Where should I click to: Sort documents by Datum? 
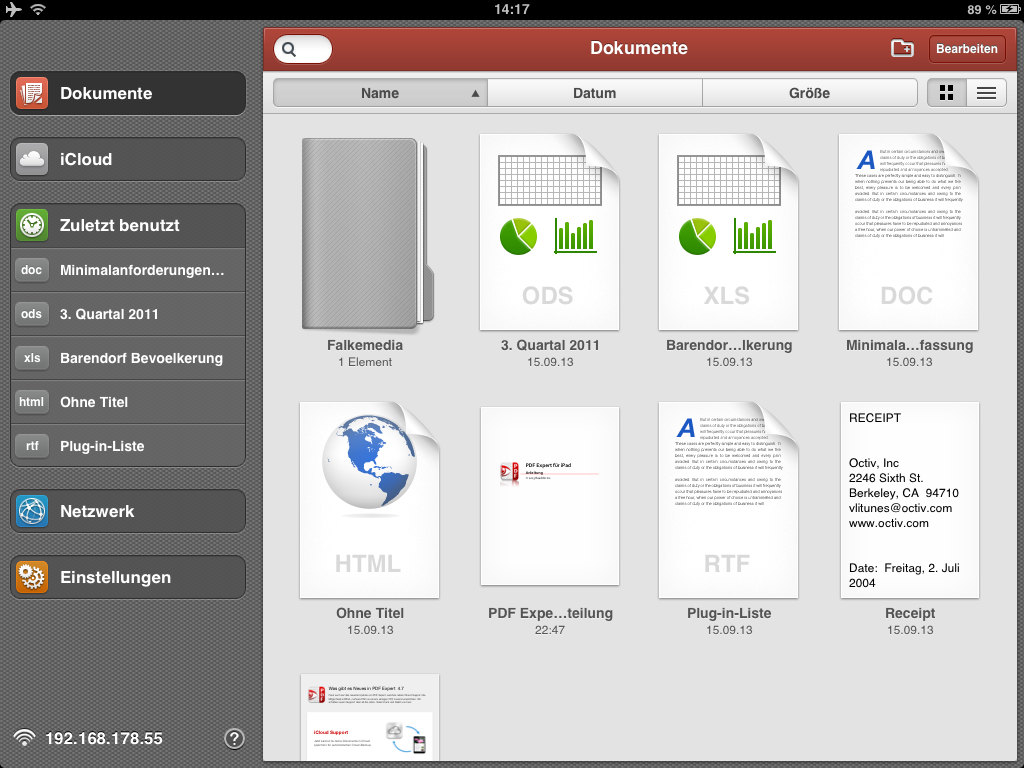(x=594, y=93)
